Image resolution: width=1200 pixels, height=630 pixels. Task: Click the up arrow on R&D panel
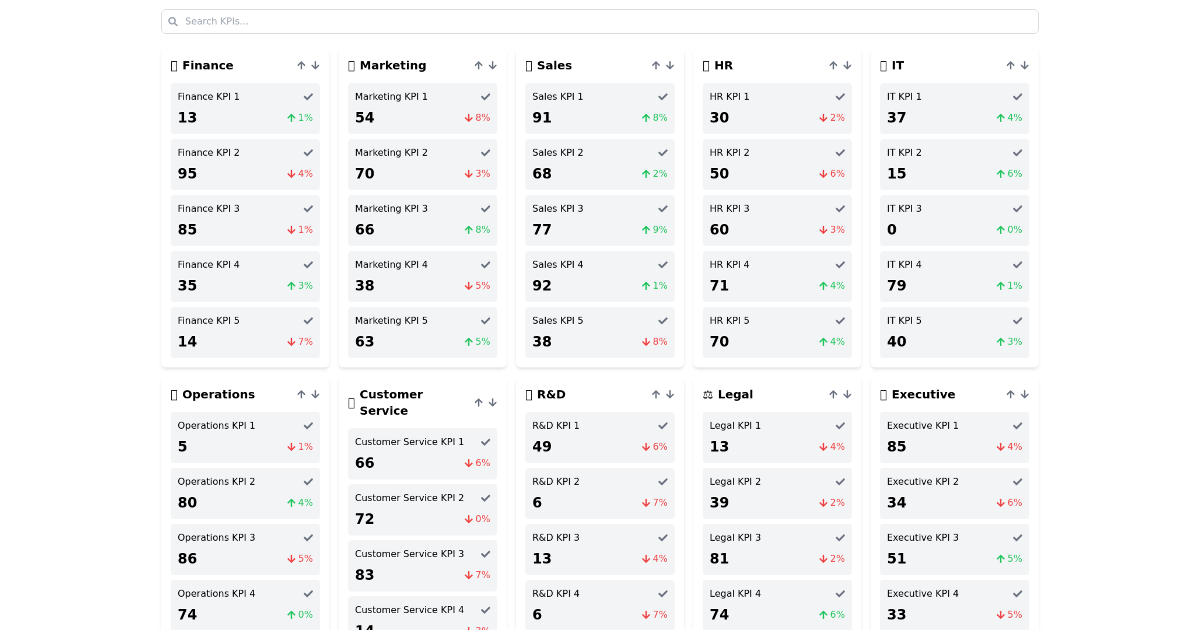[x=656, y=395]
